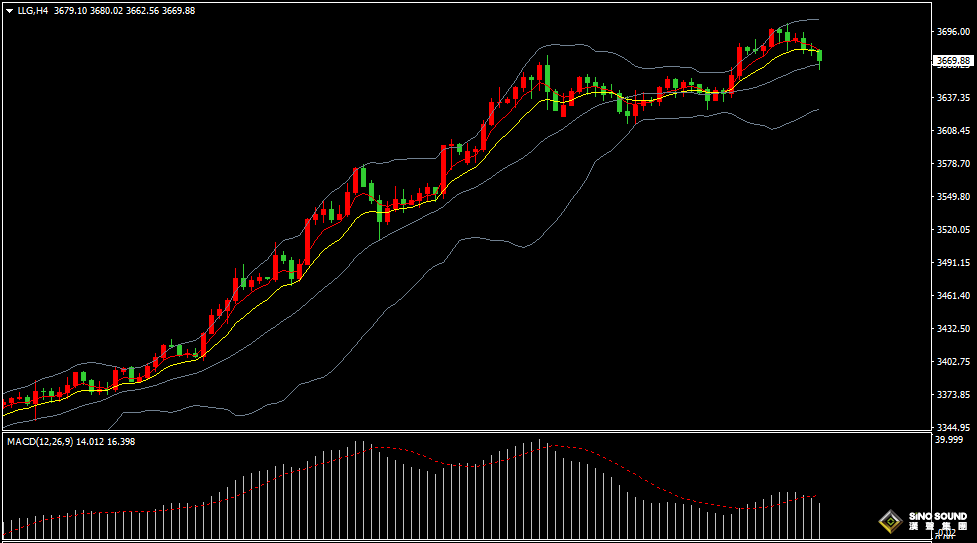977x543 pixels.
Task: Click the MACD value 14.012
Action: point(90,441)
